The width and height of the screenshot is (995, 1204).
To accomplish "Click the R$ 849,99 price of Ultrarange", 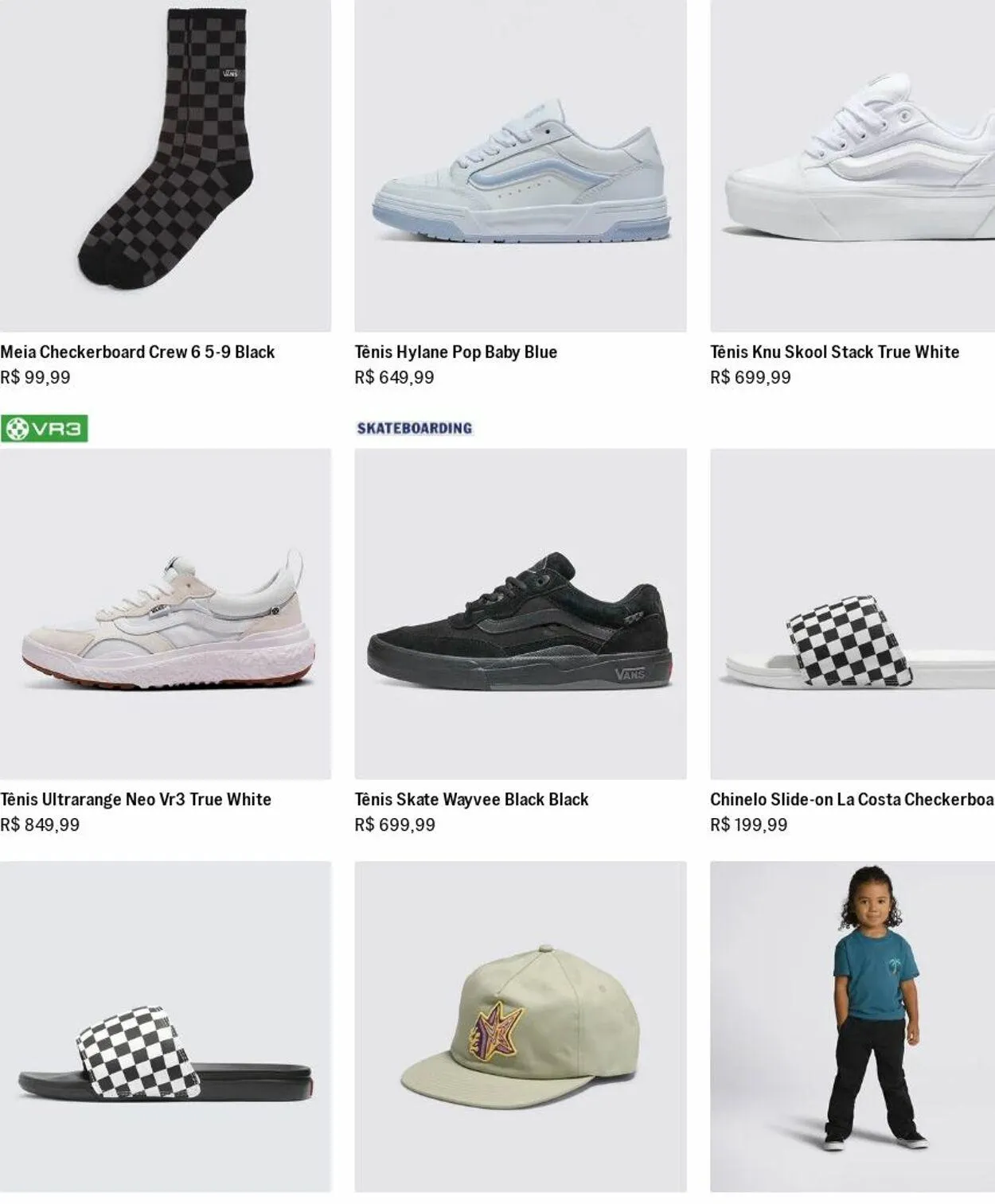I will click(40, 824).
